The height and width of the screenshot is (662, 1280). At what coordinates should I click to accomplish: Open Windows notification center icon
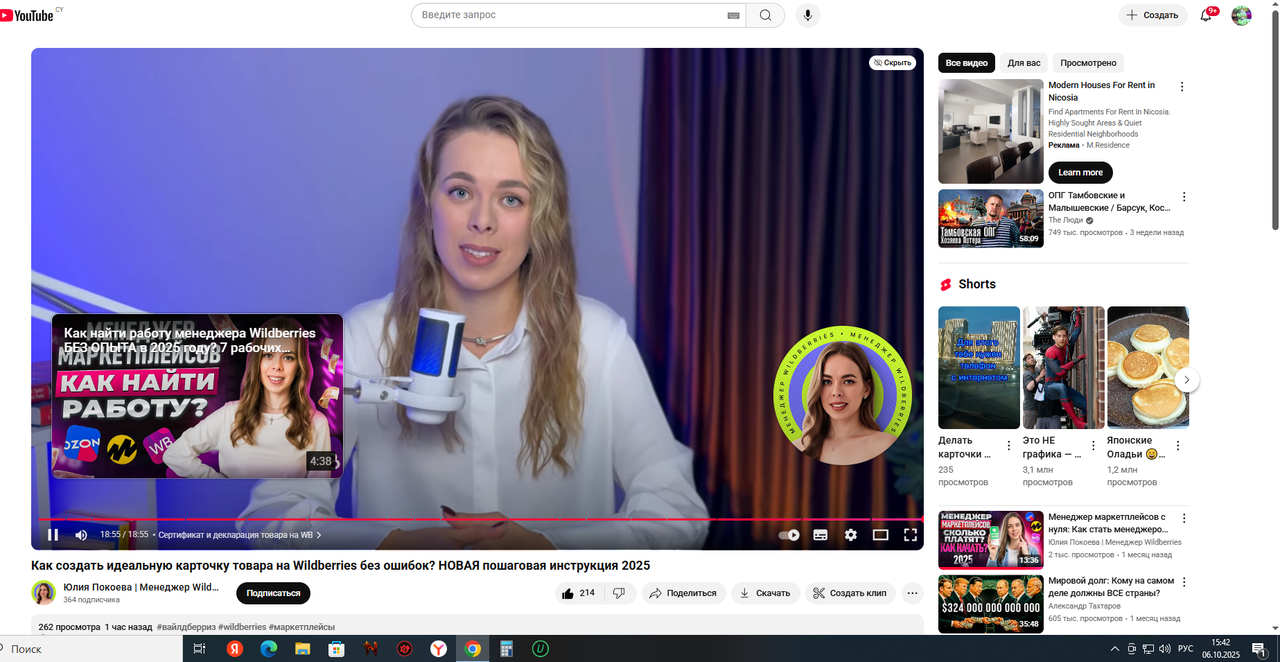pyautogui.click(x=1258, y=649)
